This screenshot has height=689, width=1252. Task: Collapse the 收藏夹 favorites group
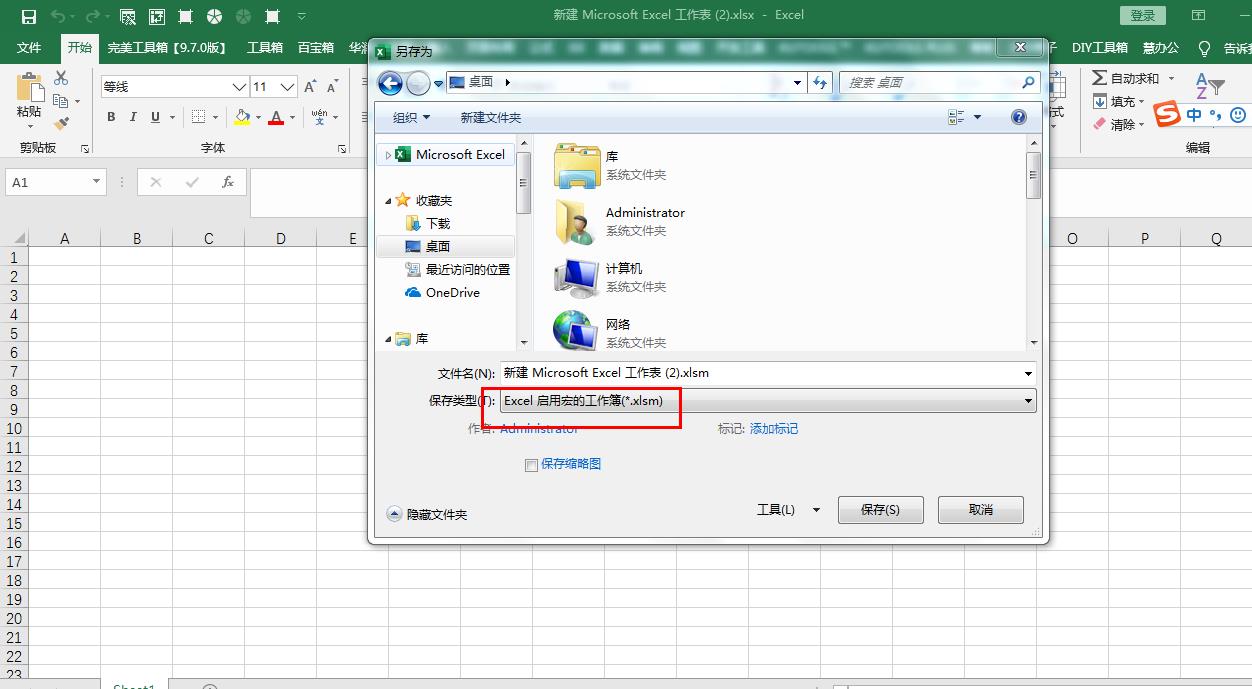[388, 201]
